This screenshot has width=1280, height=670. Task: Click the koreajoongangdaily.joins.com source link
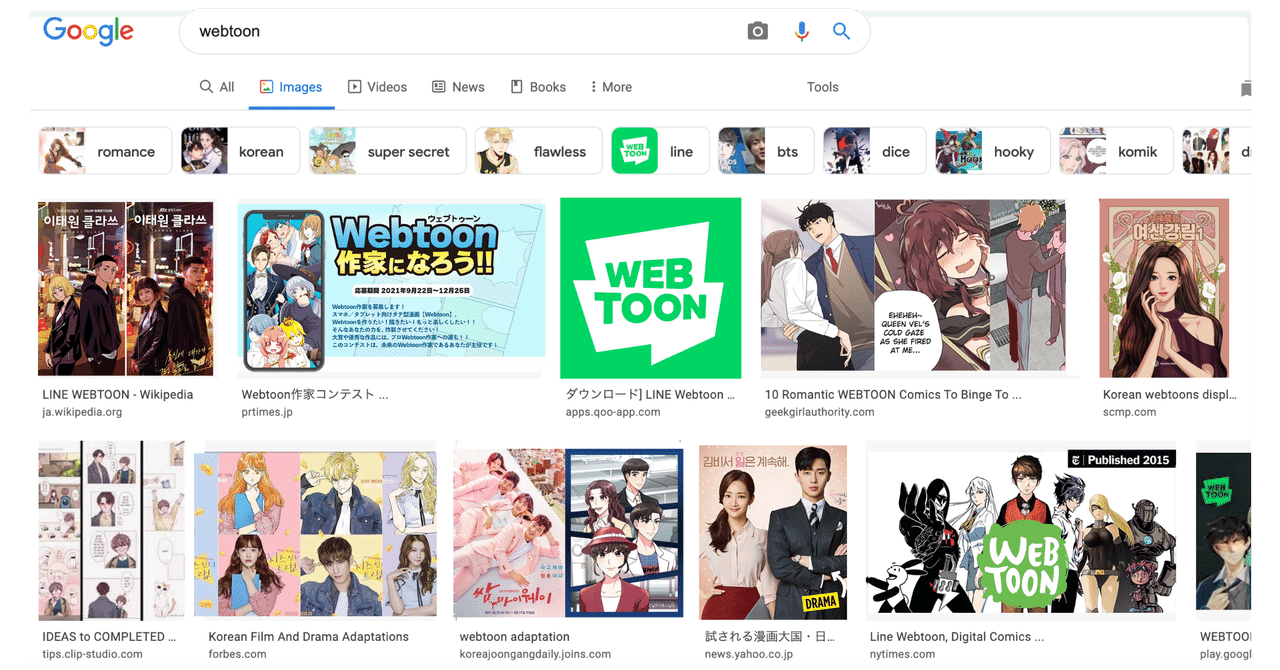[535, 654]
